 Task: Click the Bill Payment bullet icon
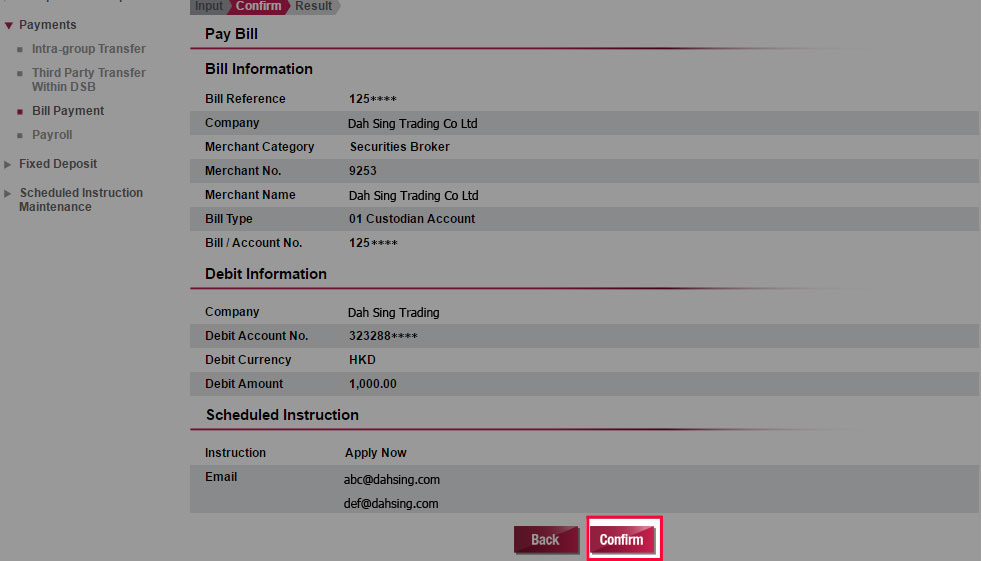(20, 111)
